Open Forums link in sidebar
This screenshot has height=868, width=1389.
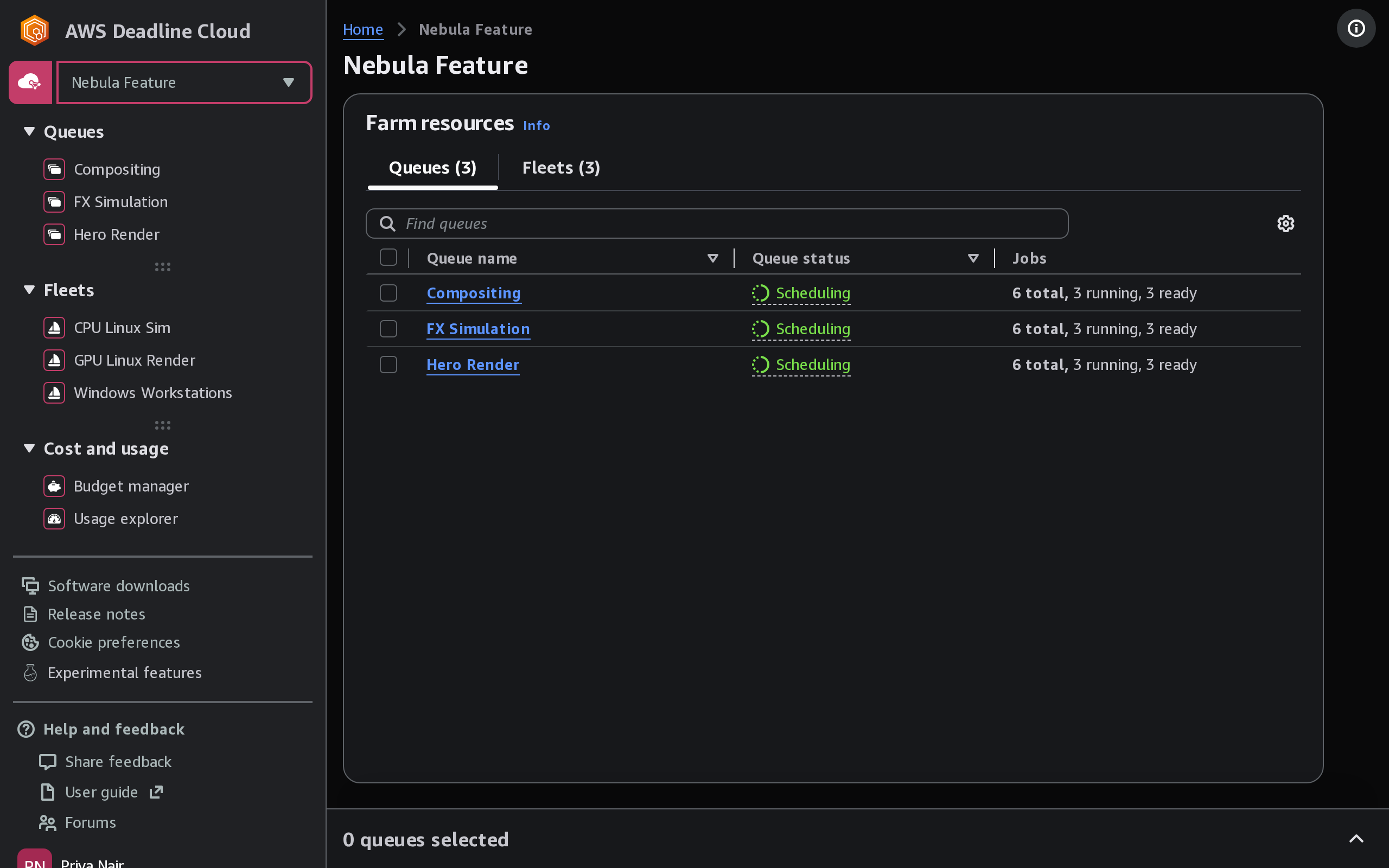pyautogui.click(x=90, y=823)
